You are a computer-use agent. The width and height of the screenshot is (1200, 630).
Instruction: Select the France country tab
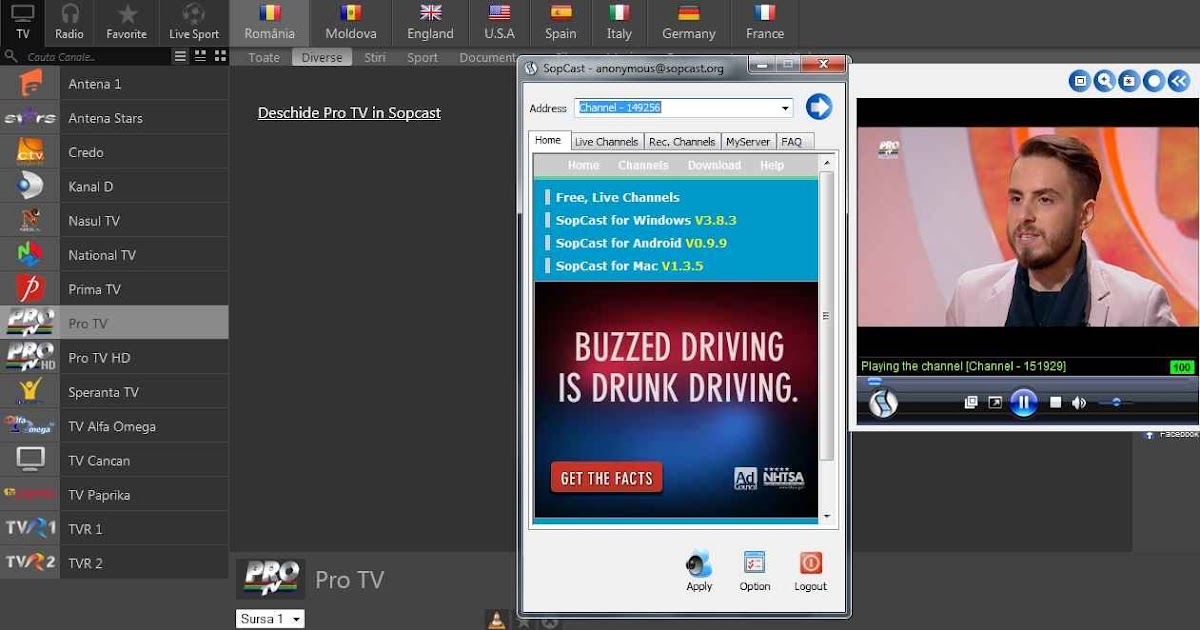(x=764, y=22)
